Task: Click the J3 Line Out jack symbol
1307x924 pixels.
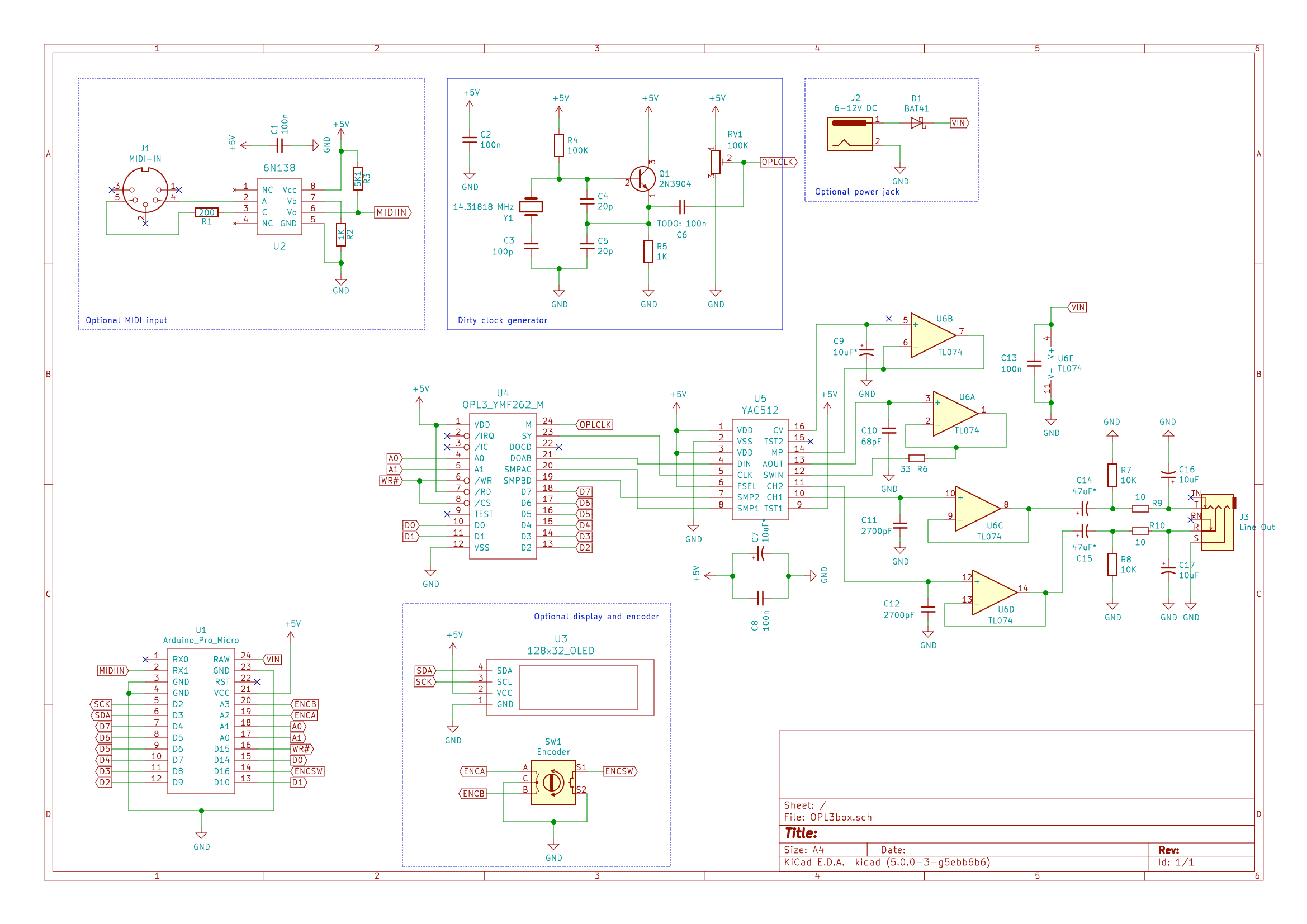Action: click(x=1218, y=523)
